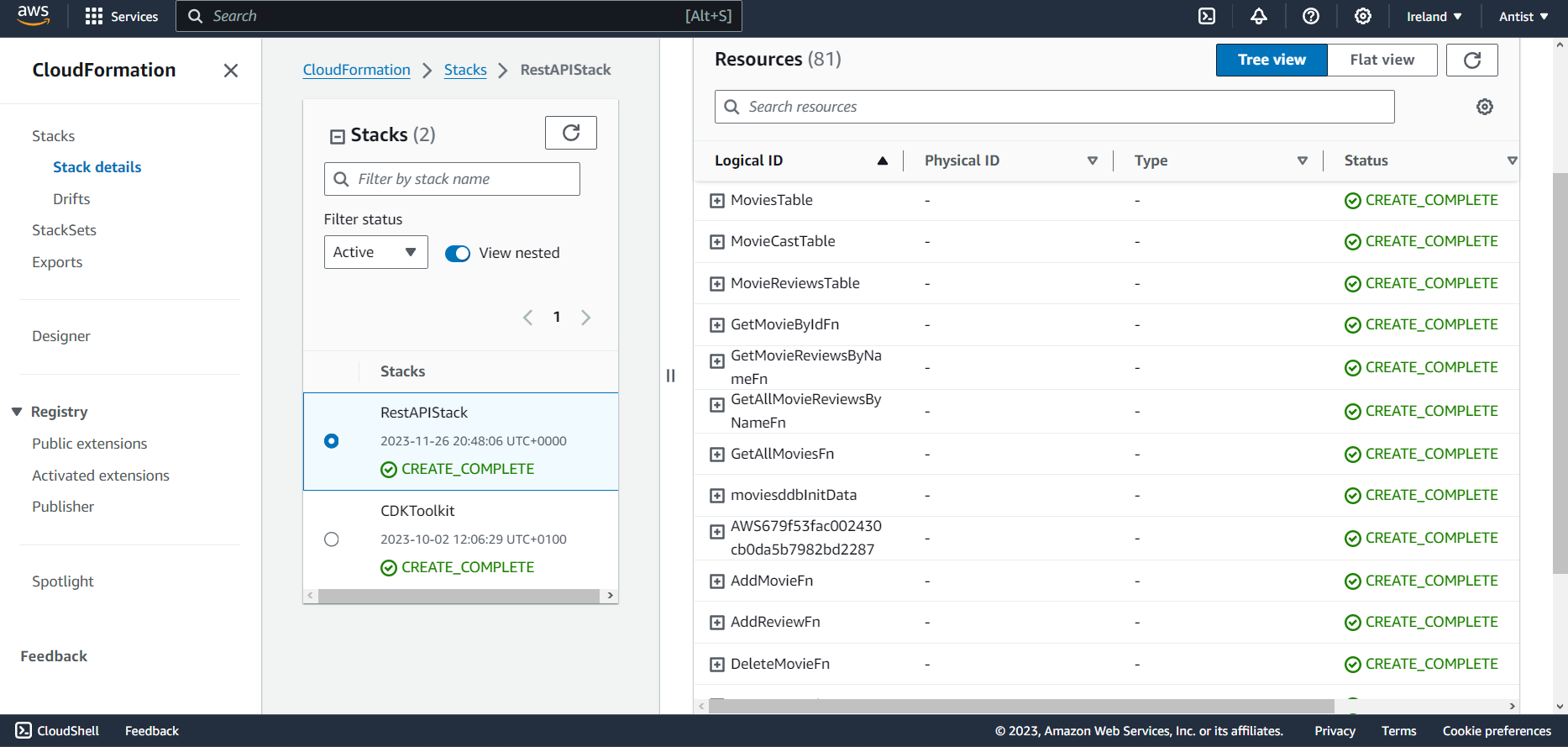
Task: Open the Services grid menu
Action: tap(122, 16)
